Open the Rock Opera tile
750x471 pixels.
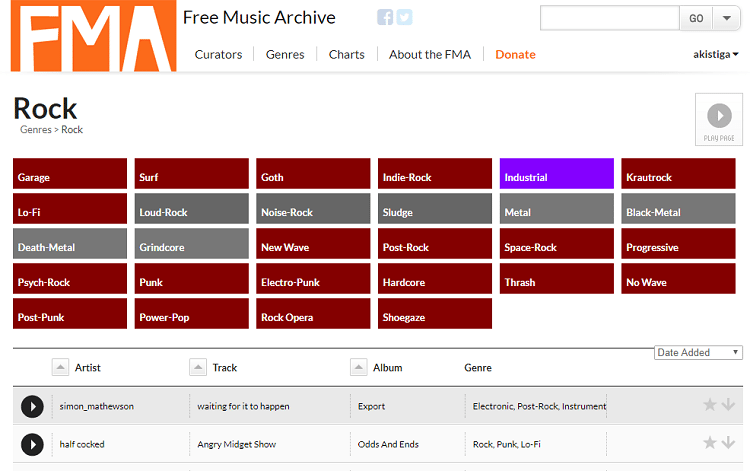(x=313, y=313)
